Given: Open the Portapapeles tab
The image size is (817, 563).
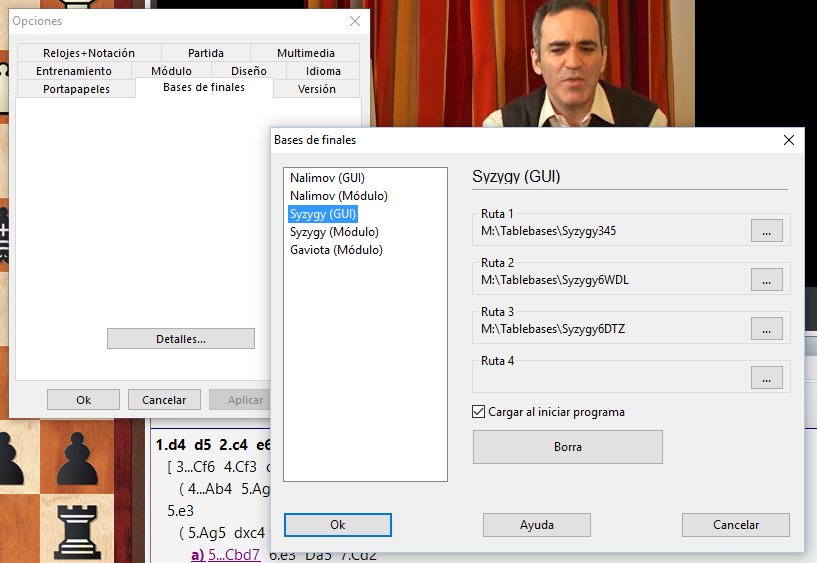Looking at the screenshot, I should [x=77, y=89].
